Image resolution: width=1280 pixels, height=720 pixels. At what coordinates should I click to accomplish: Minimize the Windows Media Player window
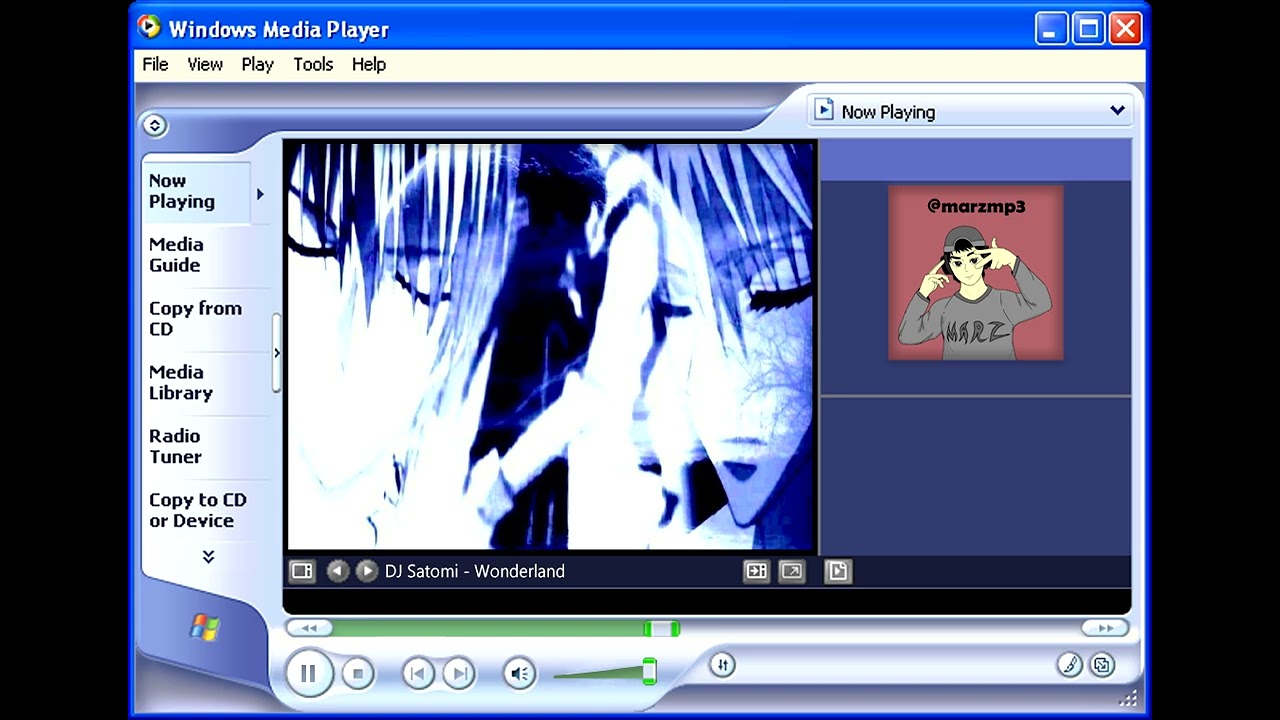[x=1051, y=28]
